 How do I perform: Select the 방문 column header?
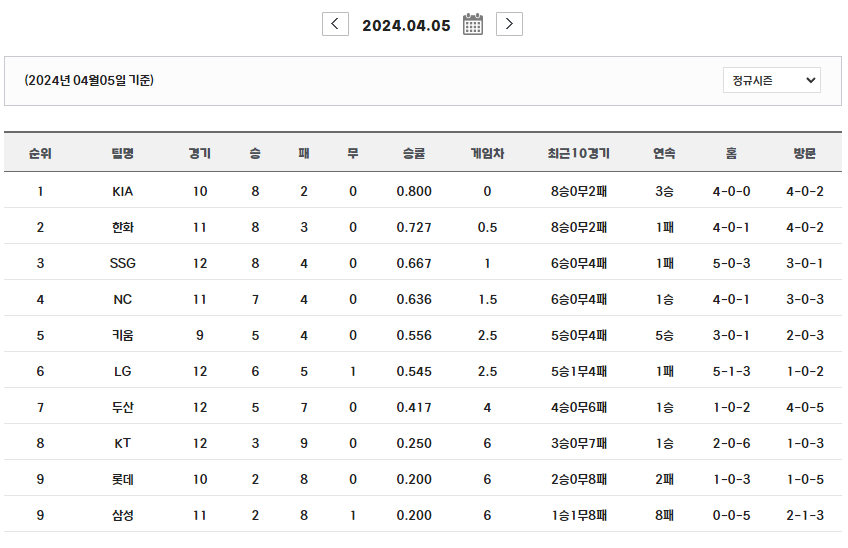pyautogui.click(x=805, y=154)
